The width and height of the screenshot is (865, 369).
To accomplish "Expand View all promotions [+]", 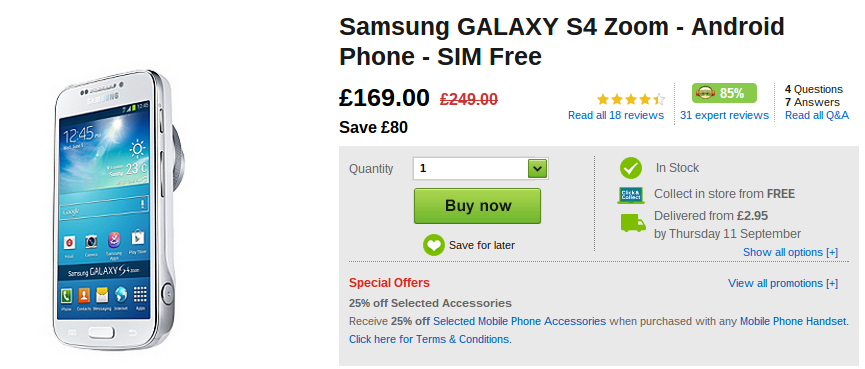I will [x=783, y=283].
